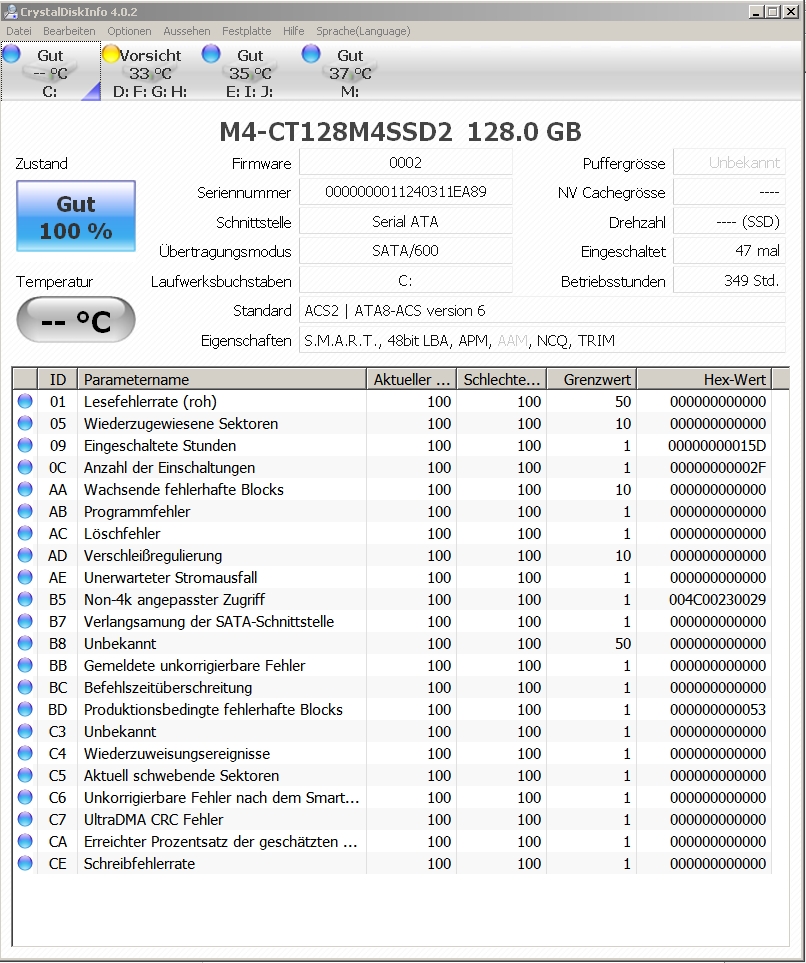
Task: Click the status orb for row ID B7
Action: point(25,622)
